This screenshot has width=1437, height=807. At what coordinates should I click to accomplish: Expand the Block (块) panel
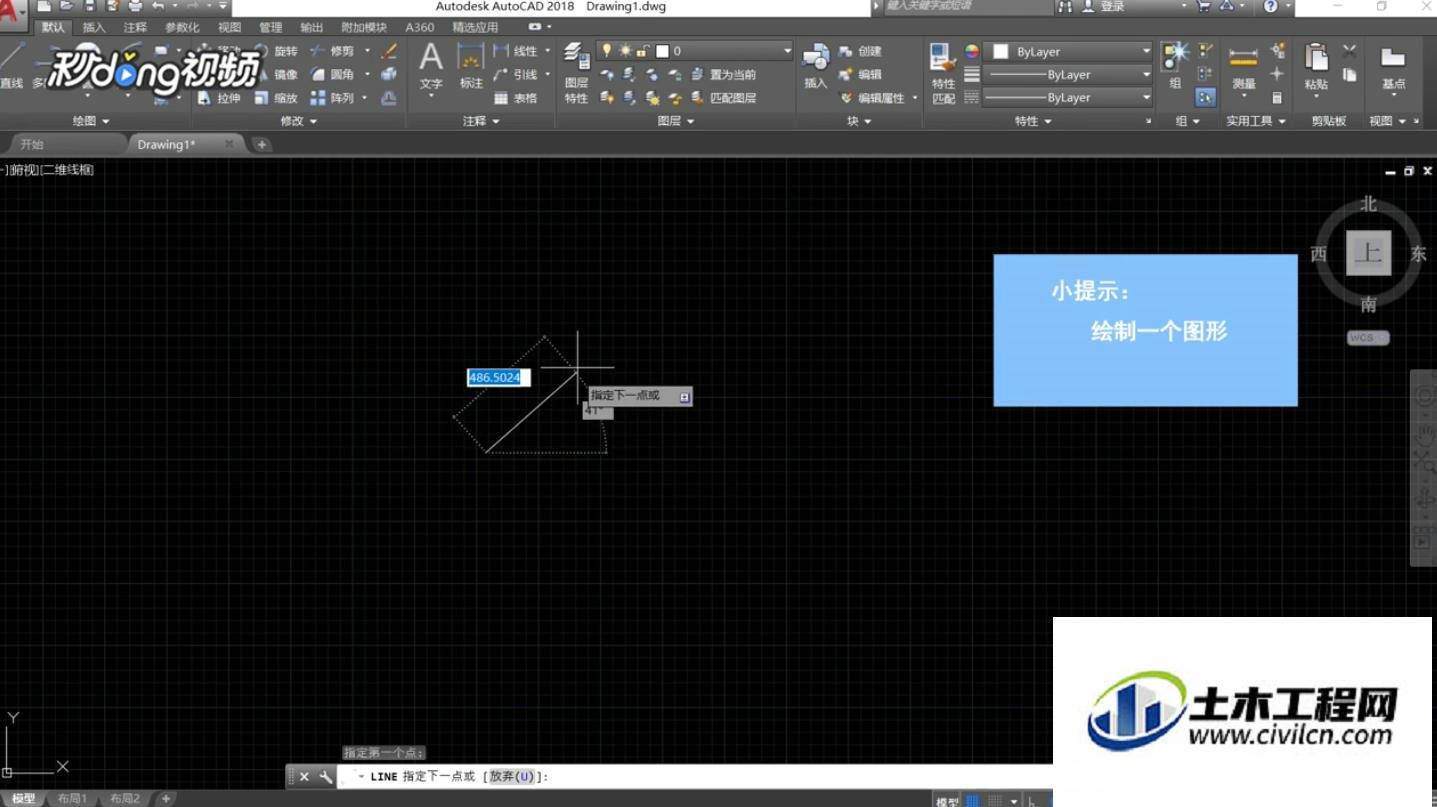coord(859,121)
